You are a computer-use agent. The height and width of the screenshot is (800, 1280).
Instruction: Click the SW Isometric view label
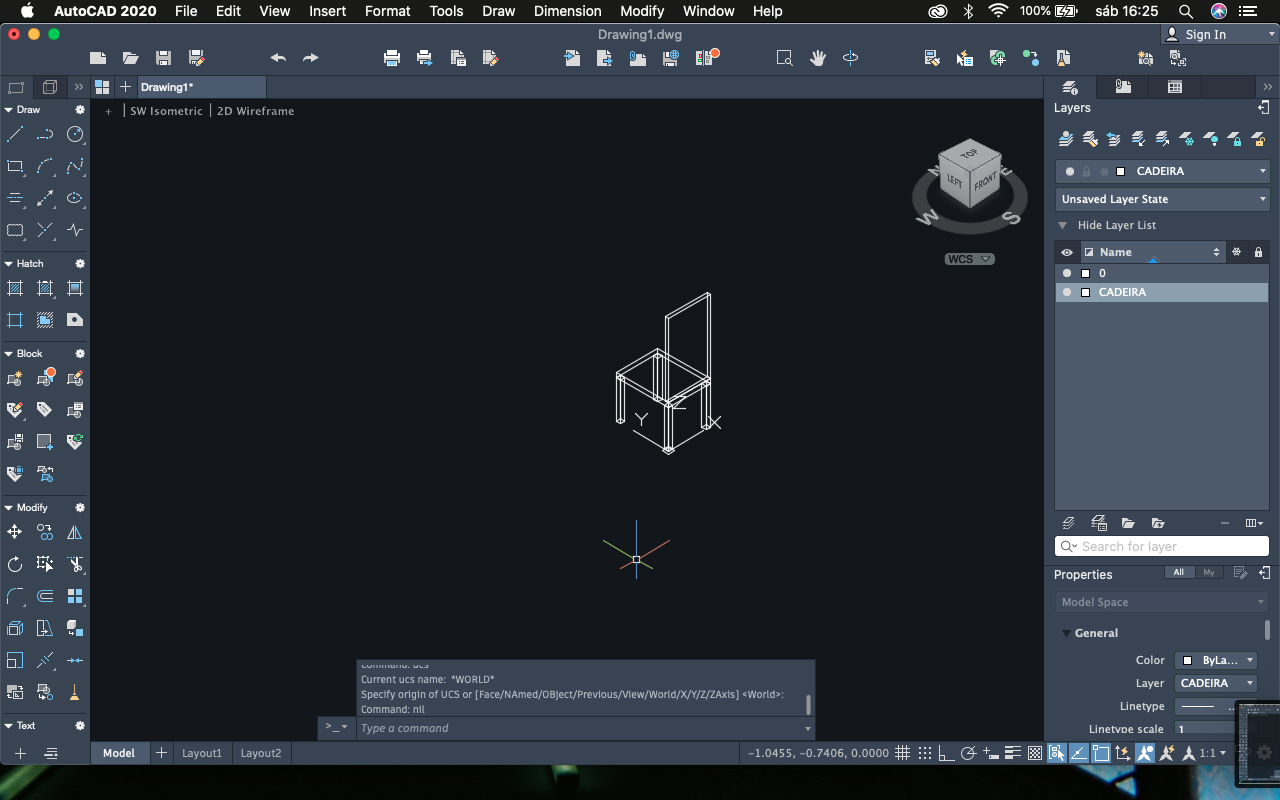tap(166, 111)
